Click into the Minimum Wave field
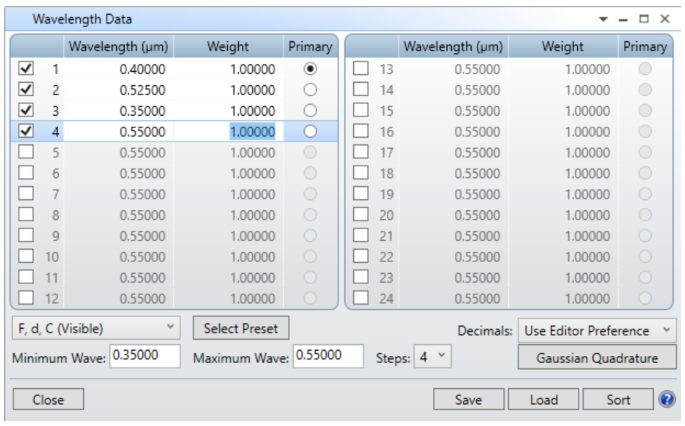685x426 pixels. pyautogui.click(x=145, y=356)
